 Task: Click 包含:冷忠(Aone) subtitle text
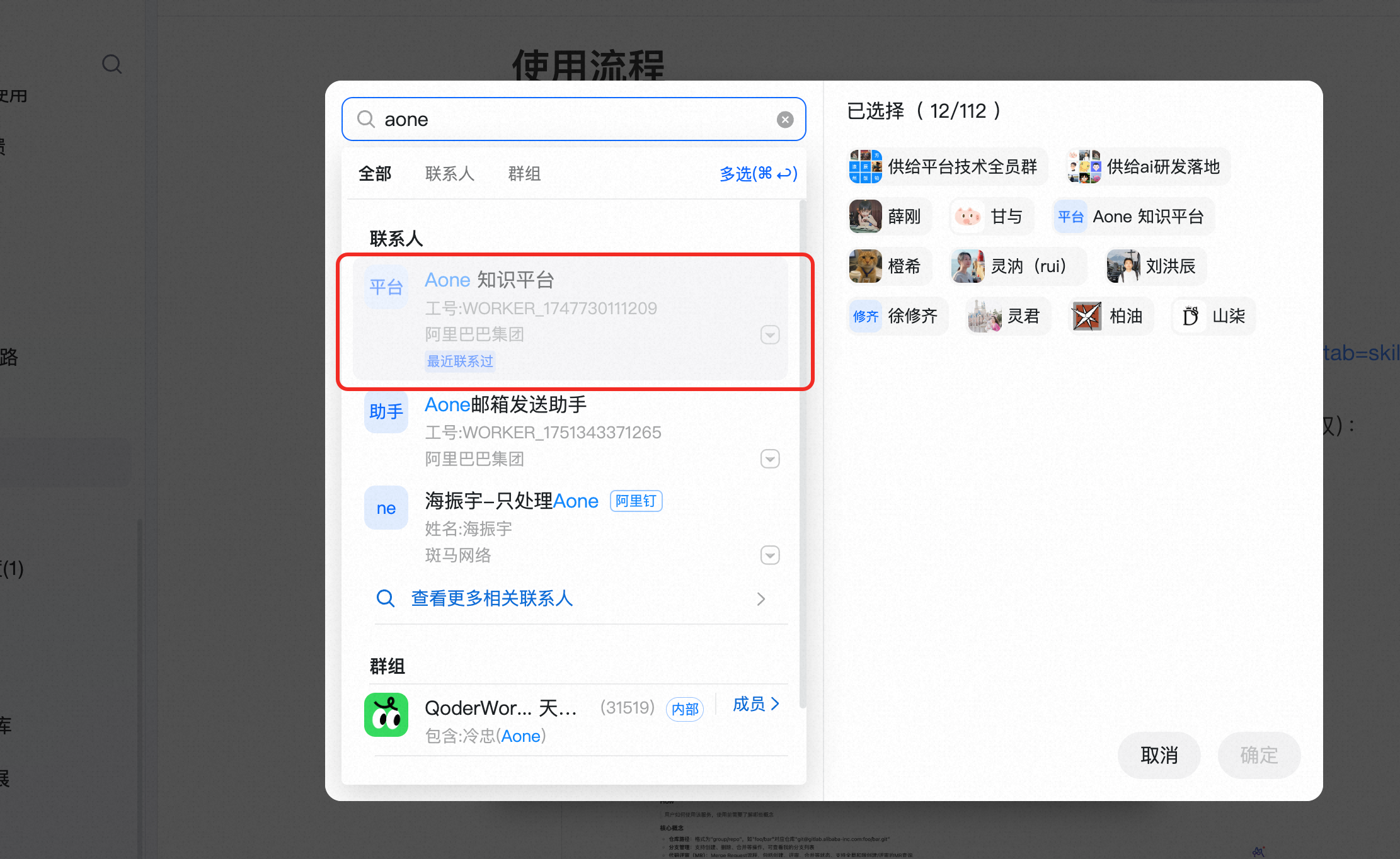[x=485, y=736]
